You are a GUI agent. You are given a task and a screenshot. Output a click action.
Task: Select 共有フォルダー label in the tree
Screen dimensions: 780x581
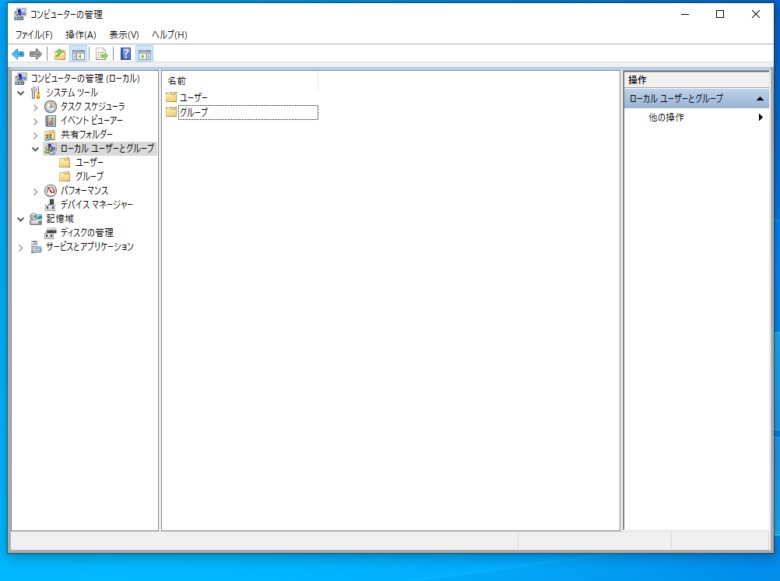pos(87,134)
